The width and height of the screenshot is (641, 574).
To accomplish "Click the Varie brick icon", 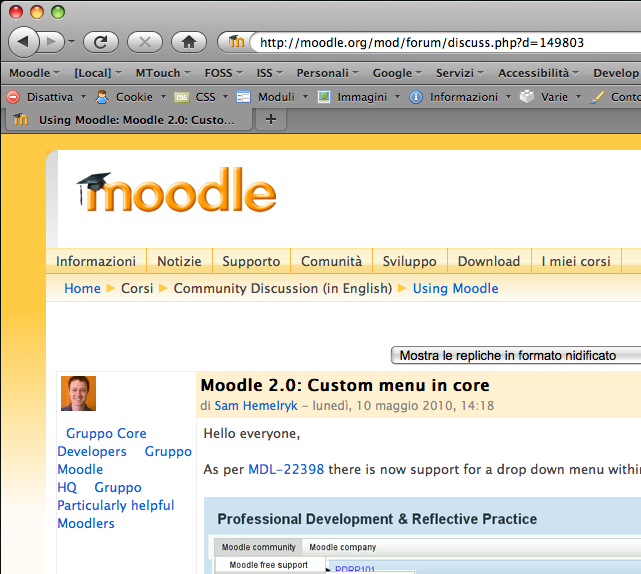I will coord(527,96).
